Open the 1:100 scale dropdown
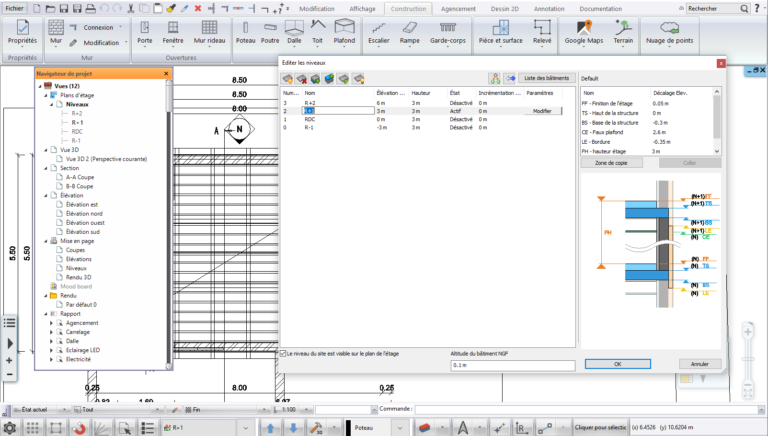This screenshot has width=768, height=436. pyautogui.click(x=307, y=410)
